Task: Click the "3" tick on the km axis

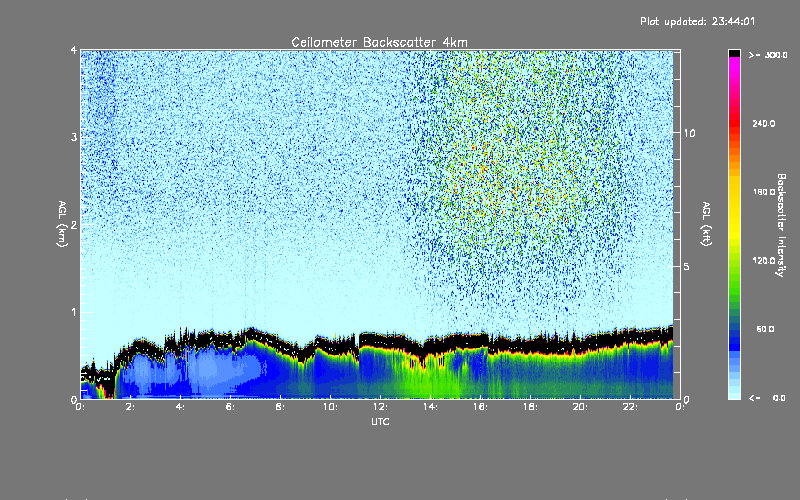Action: pos(74,137)
